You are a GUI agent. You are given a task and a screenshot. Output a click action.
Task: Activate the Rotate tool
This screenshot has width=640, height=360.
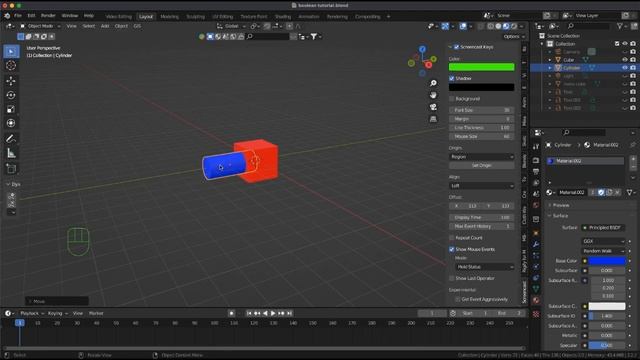[x=11, y=95]
